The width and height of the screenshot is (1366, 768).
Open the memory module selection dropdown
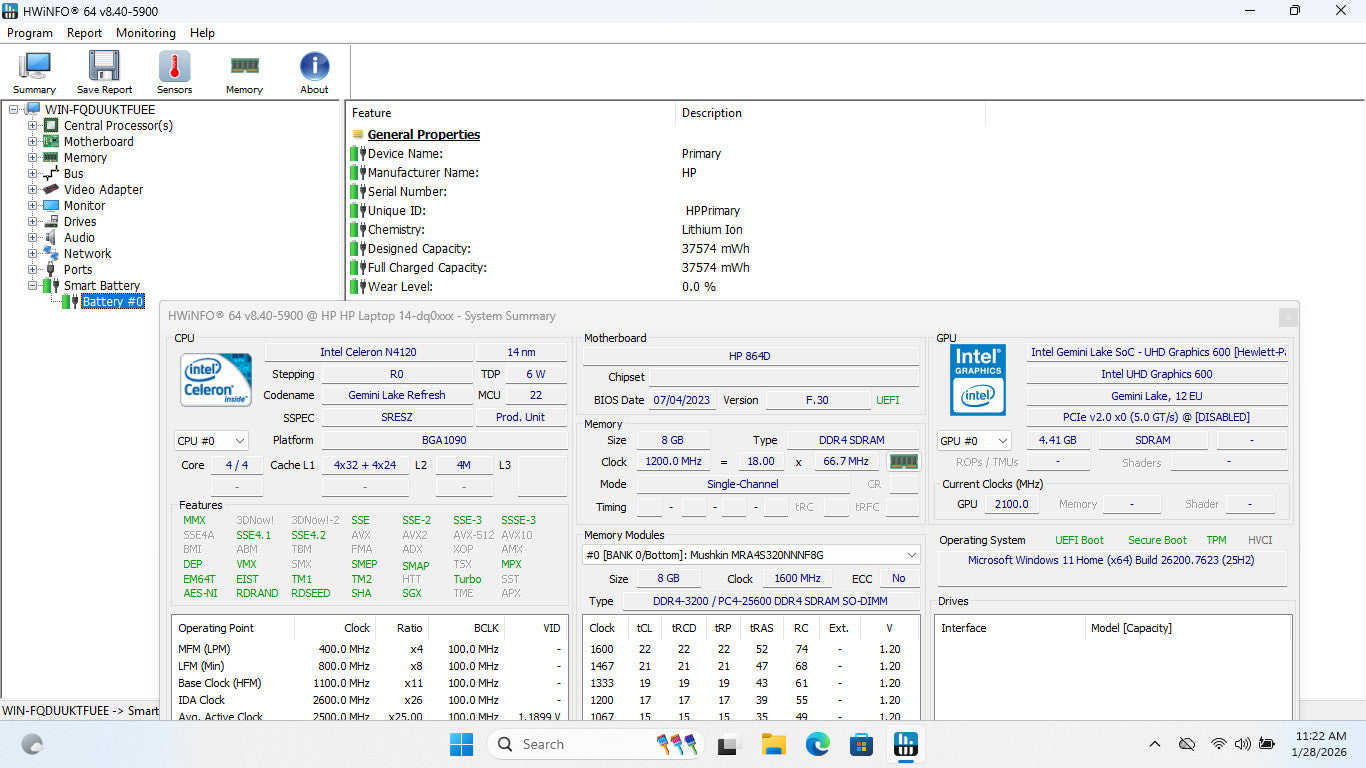(751, 555)
